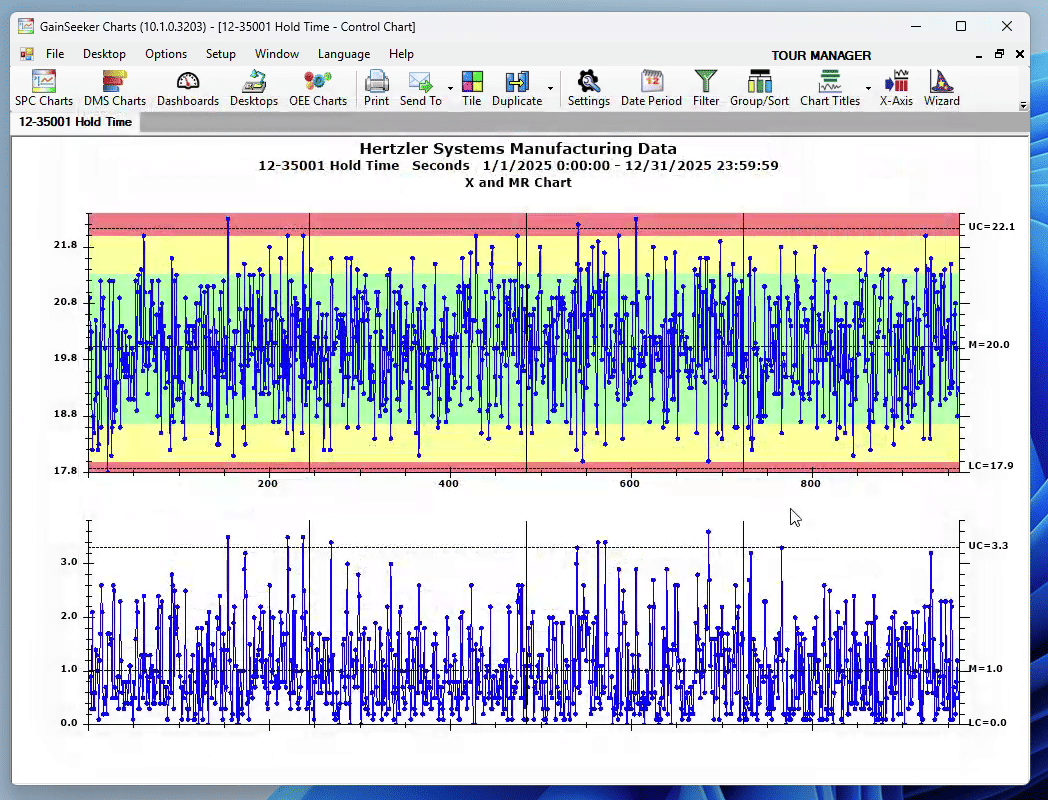Expand the Send To dropdown arrow
This screenshot has height=800, width=1048.
coord(450,89)
